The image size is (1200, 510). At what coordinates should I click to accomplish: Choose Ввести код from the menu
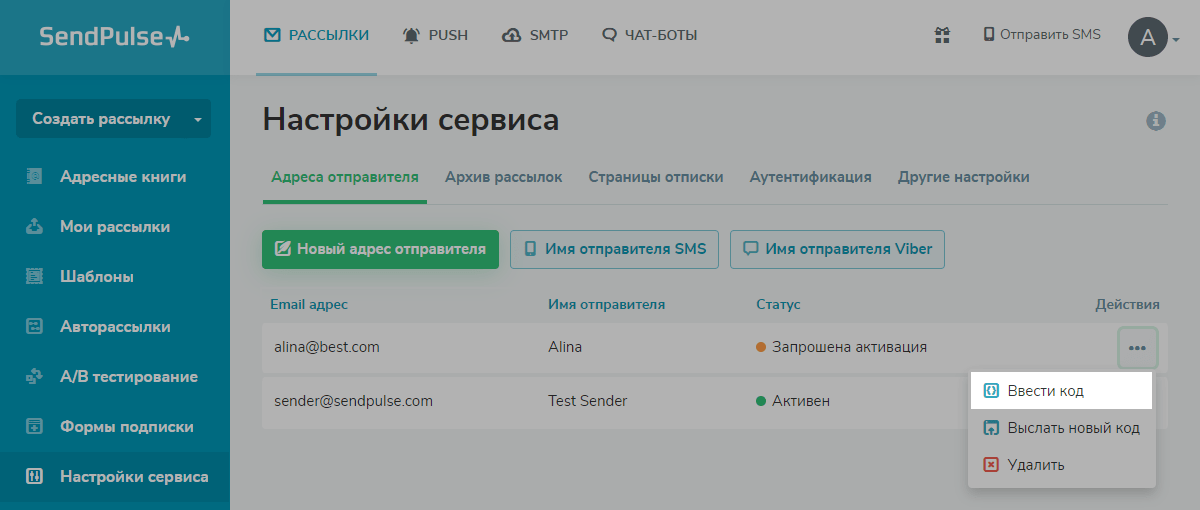1062,391
